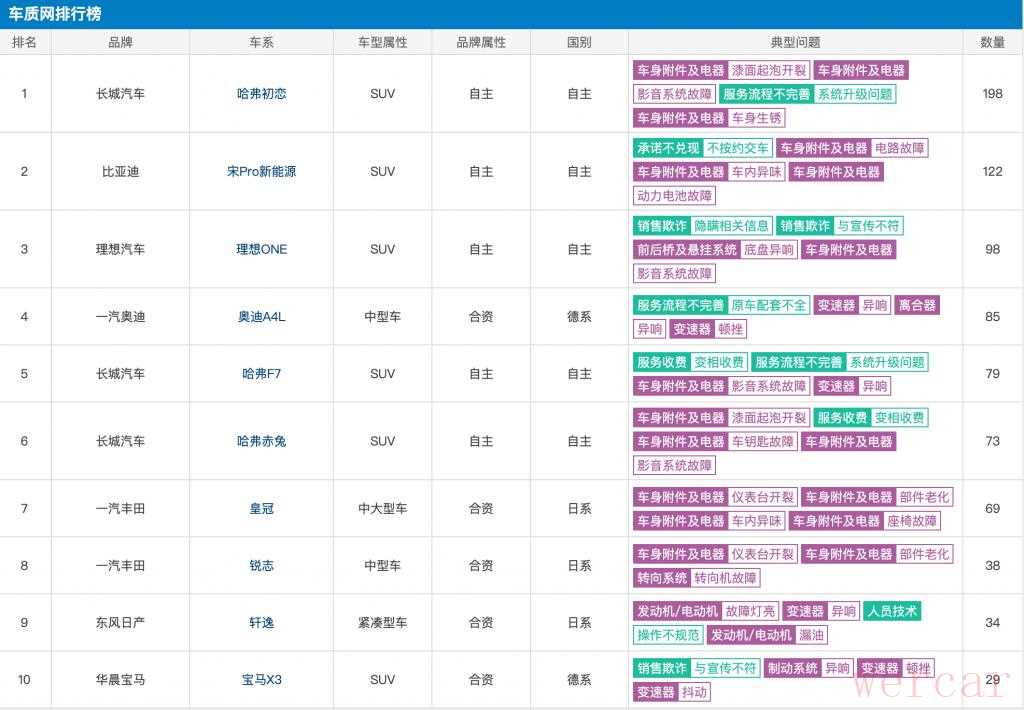Open the 理想ONE model link
1024x710 pixels.
pos(261,249)
